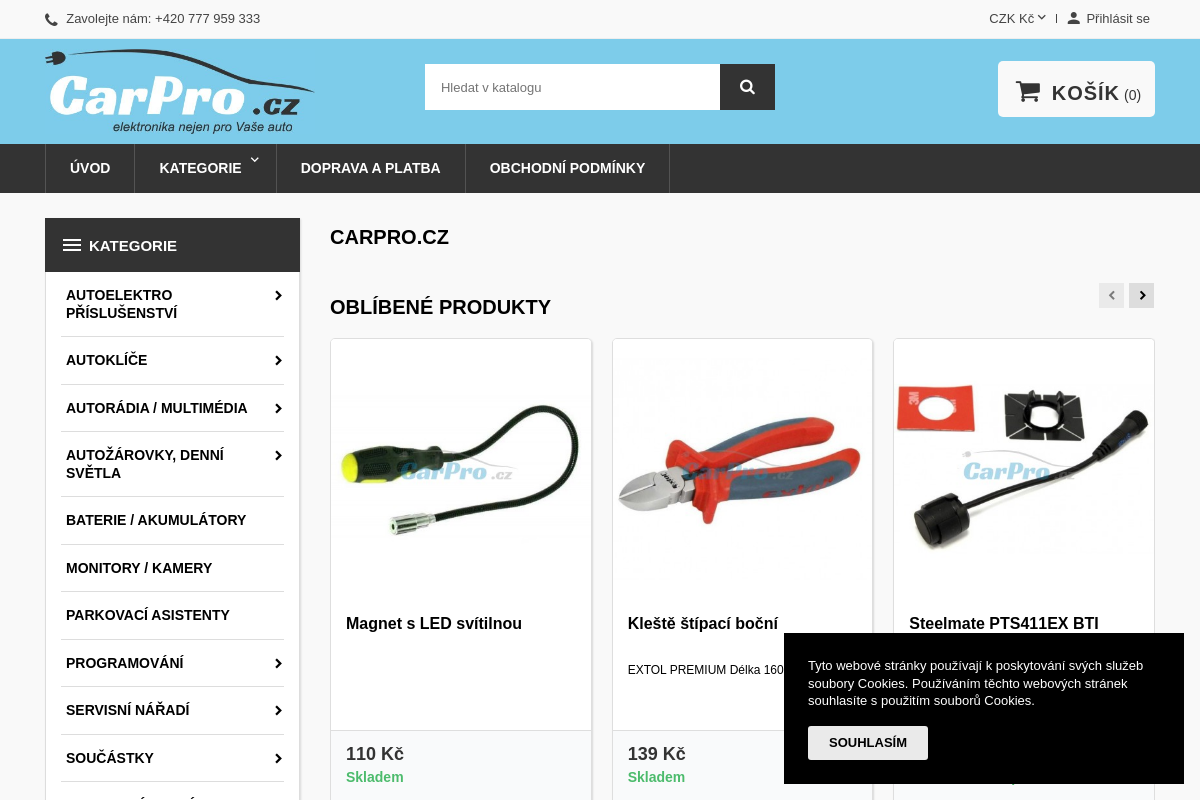The height and width of the screenshot is (800, 1200).
Task: Open the CZK Kč currency dropdown
Action: (1017, 18)
